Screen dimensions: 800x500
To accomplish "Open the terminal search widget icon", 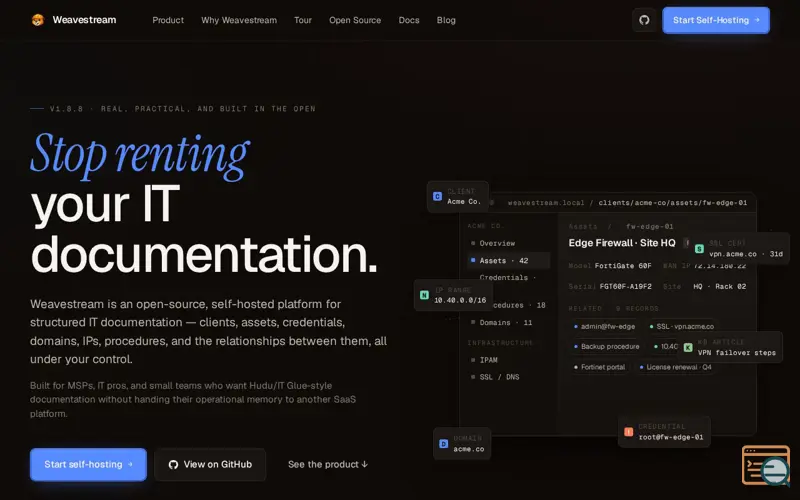I will coord(766,465).
